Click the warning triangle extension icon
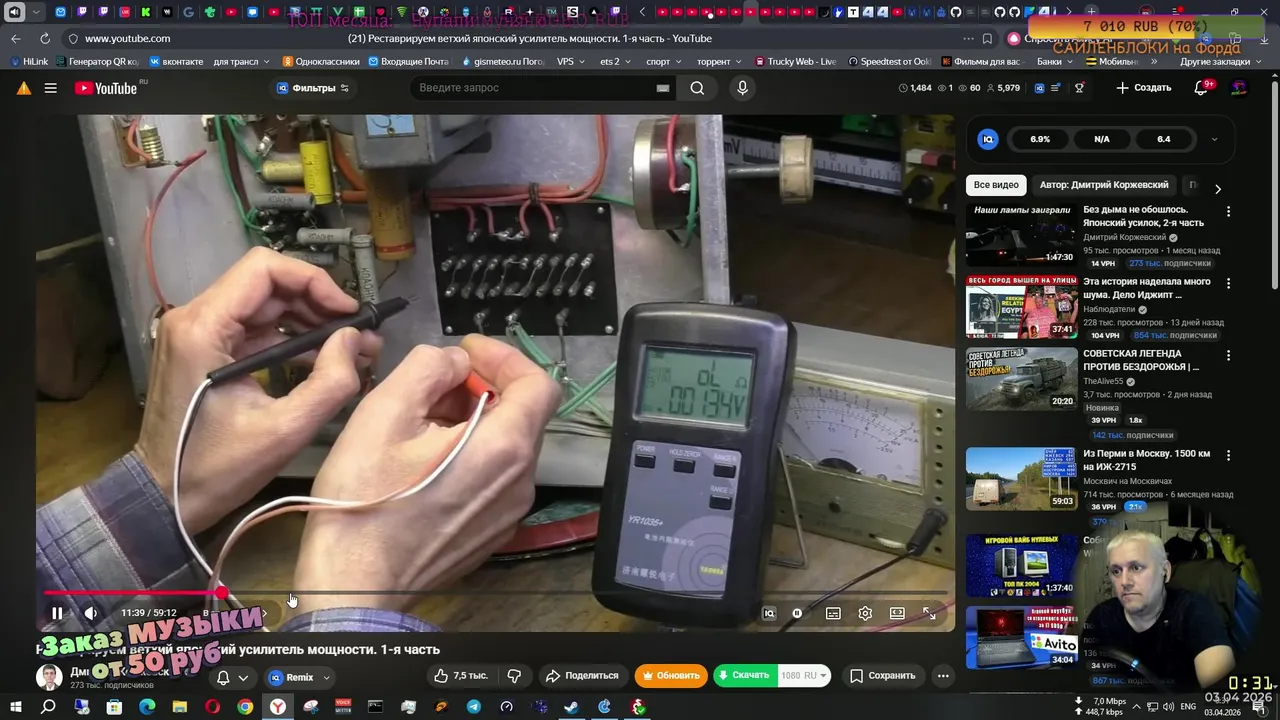This screenshot has height=720, width=1280. [23, 88]
